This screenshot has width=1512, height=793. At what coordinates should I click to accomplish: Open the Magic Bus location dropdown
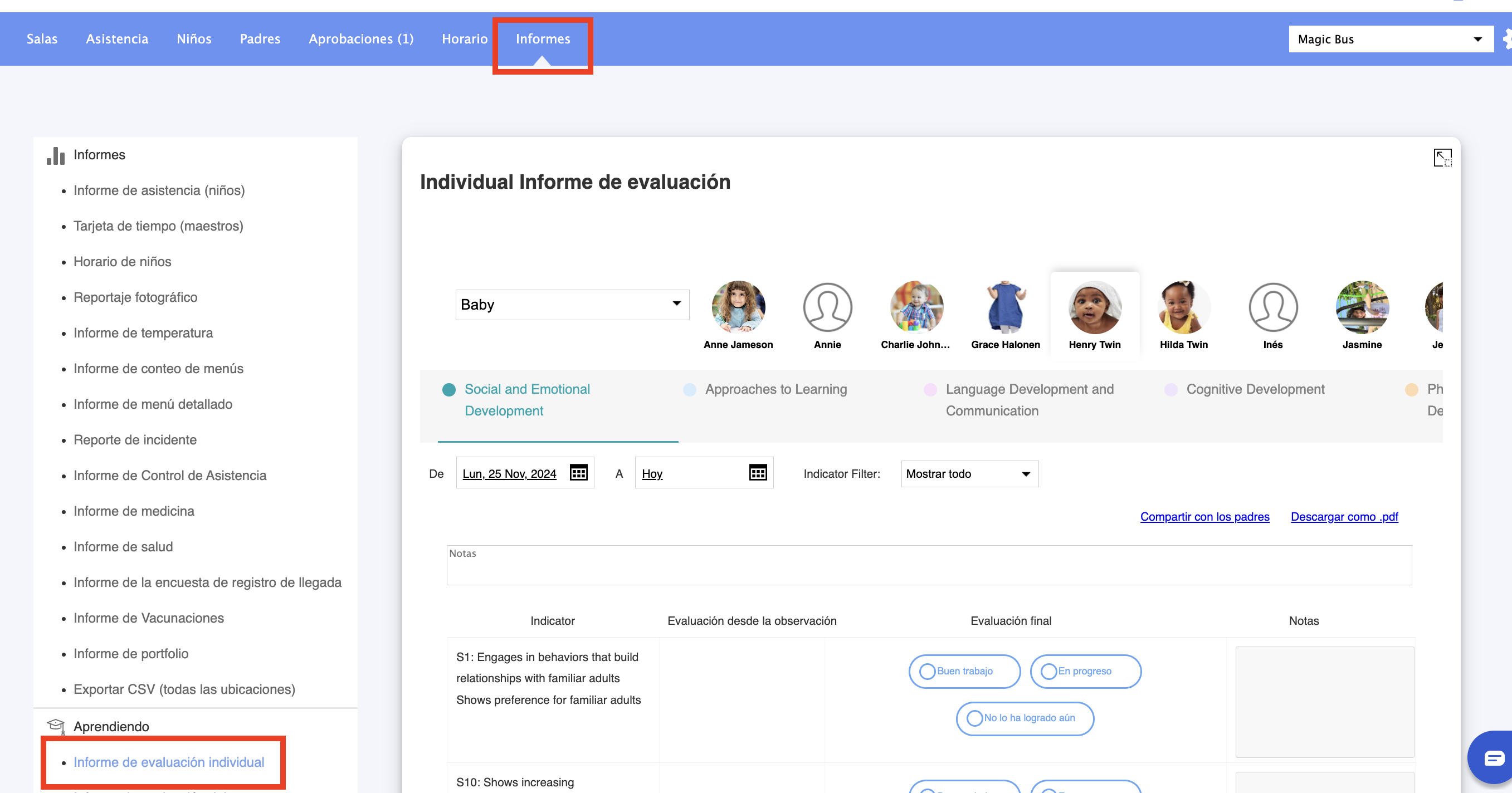tap(1390, 40)
